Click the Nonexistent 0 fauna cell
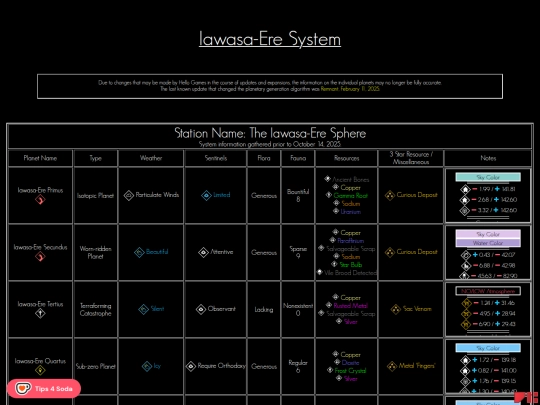Image resolution: width=540 pixels, height=405 pixels. coord(298,309)
